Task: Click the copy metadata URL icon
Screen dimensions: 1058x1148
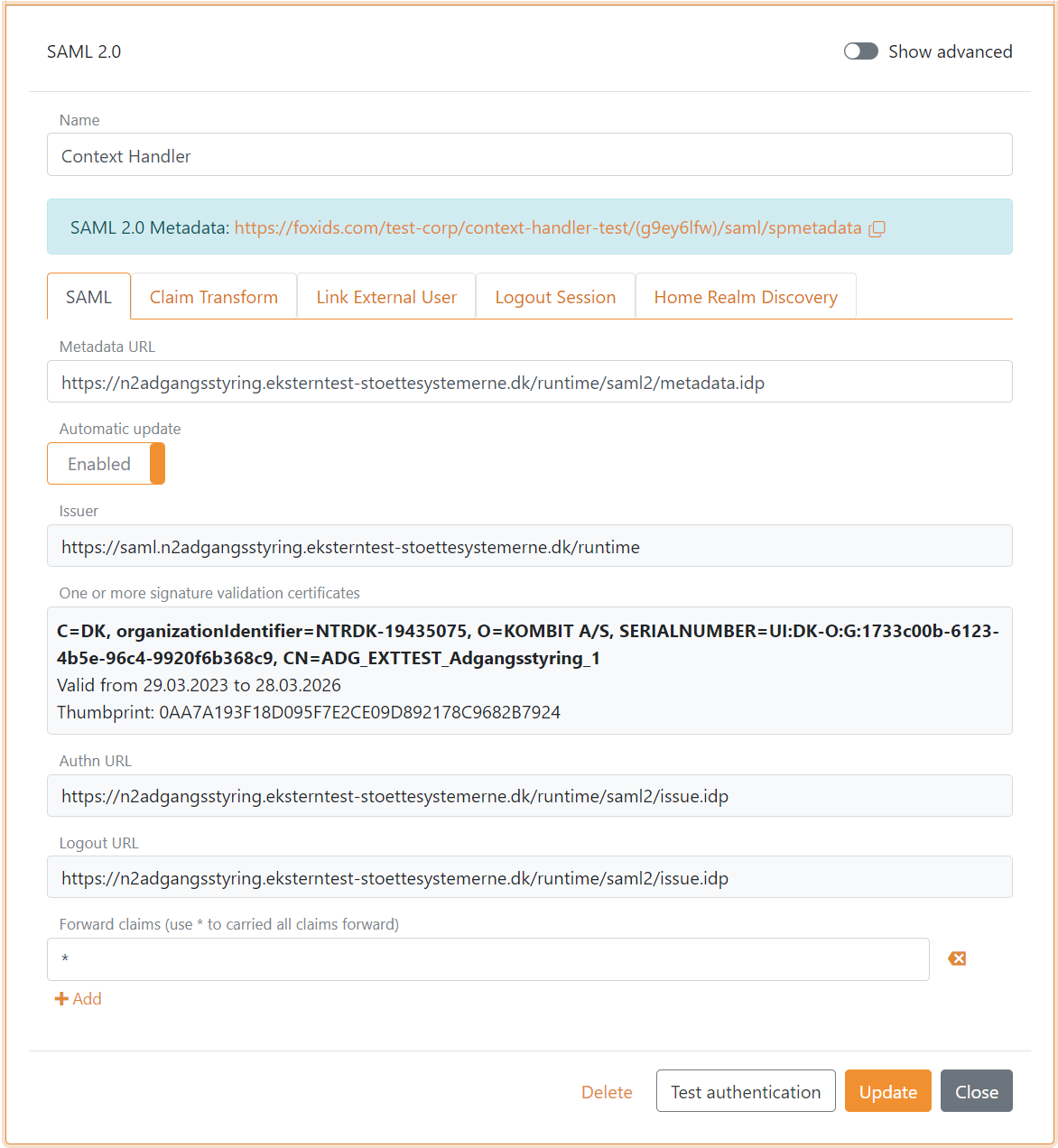Action: (877, 228)
